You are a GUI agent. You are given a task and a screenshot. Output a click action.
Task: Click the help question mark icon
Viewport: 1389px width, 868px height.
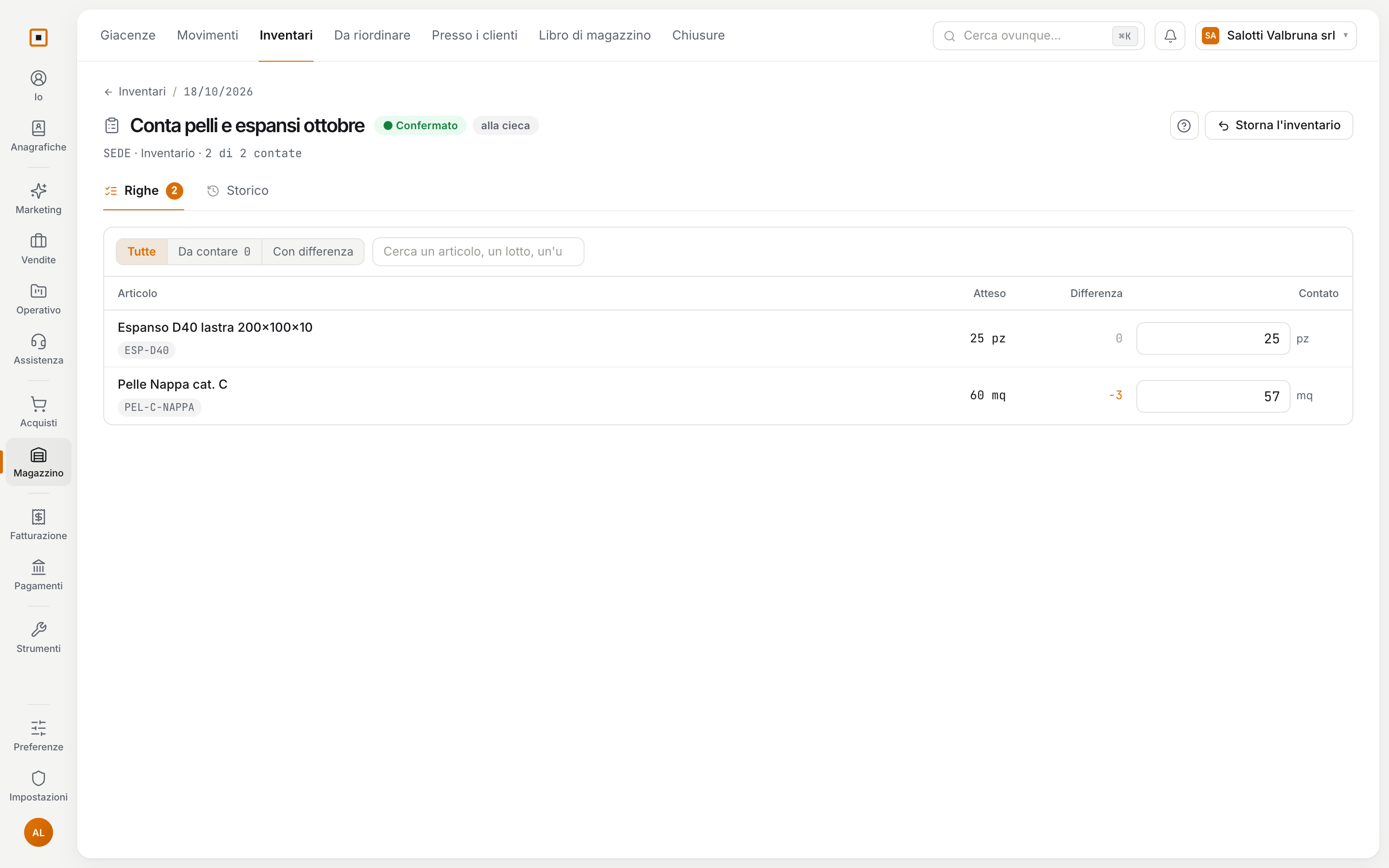coord(1184,125)
